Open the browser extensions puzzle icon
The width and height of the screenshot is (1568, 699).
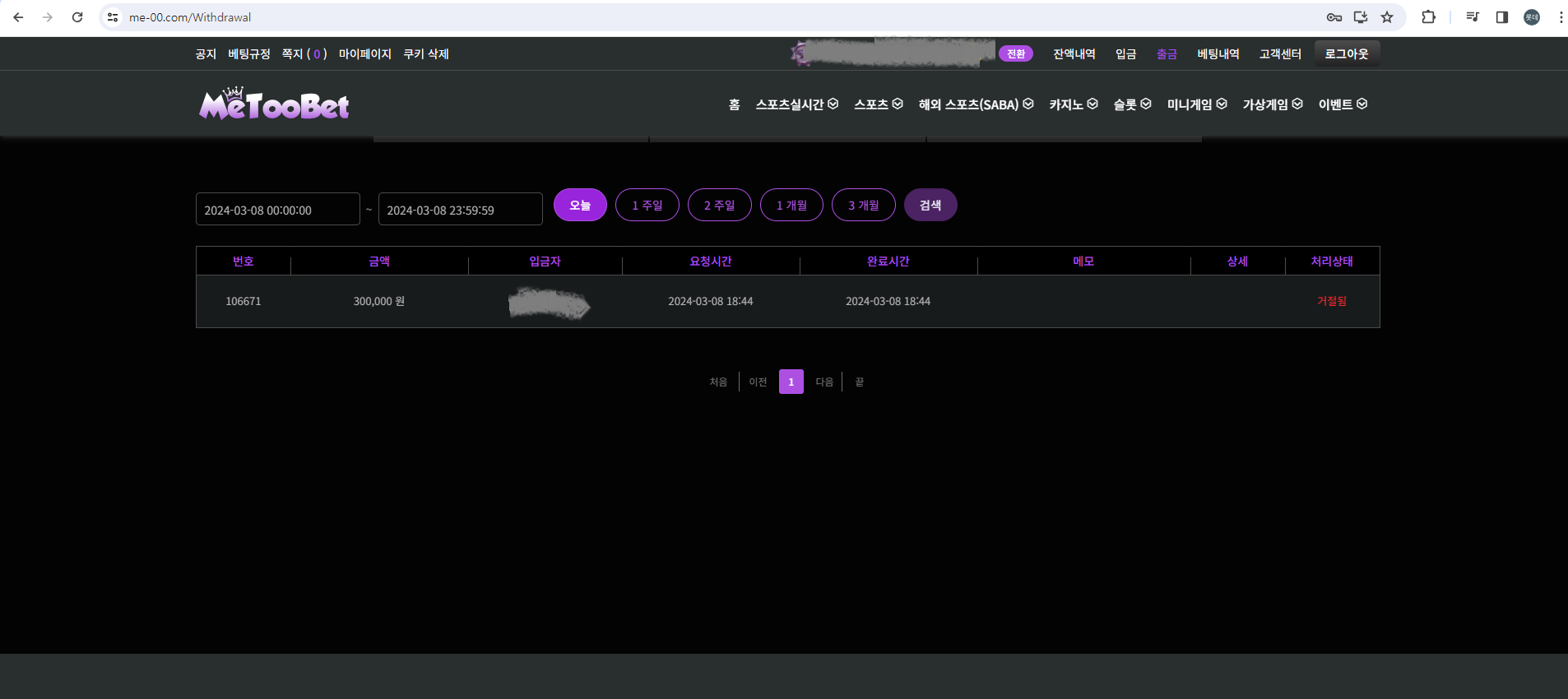tap(1428, 17)
